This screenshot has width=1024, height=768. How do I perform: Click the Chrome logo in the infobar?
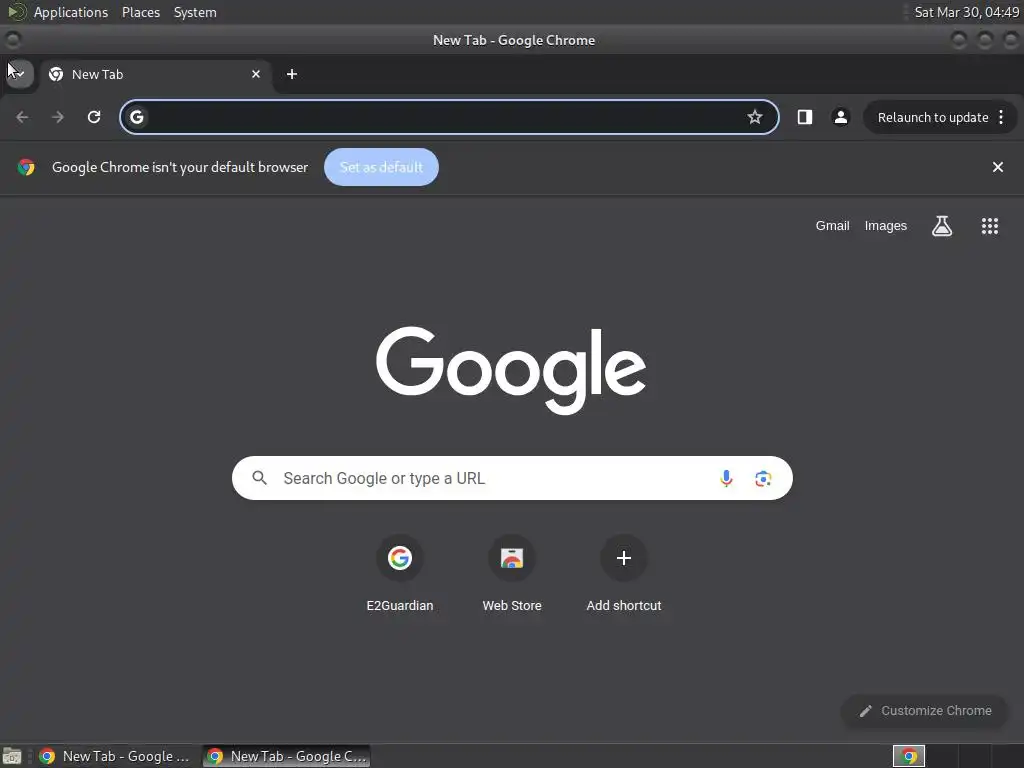(26, 167)
